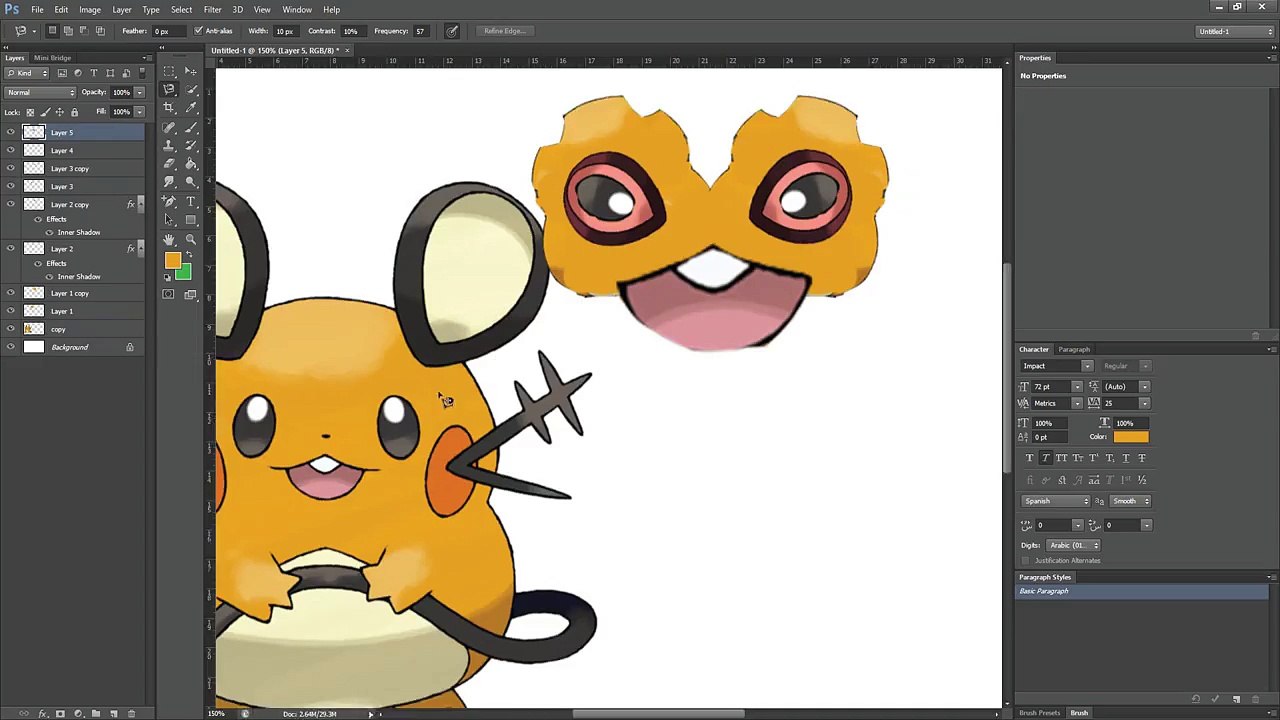The width and height of the screenshot is (1280, 720).
Task: Hide the Layer 1 copy layer
Action: (x=11, y=293)
